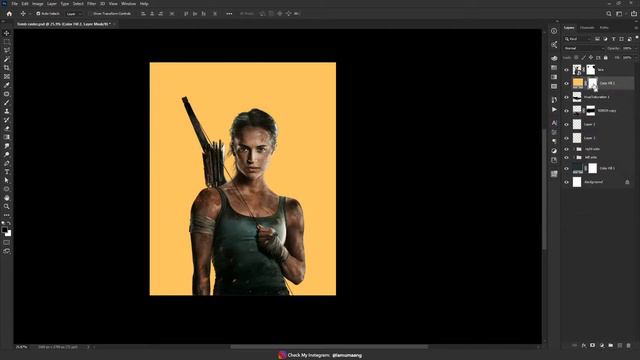Add layer style with fx icon

(x=584, y=345)
